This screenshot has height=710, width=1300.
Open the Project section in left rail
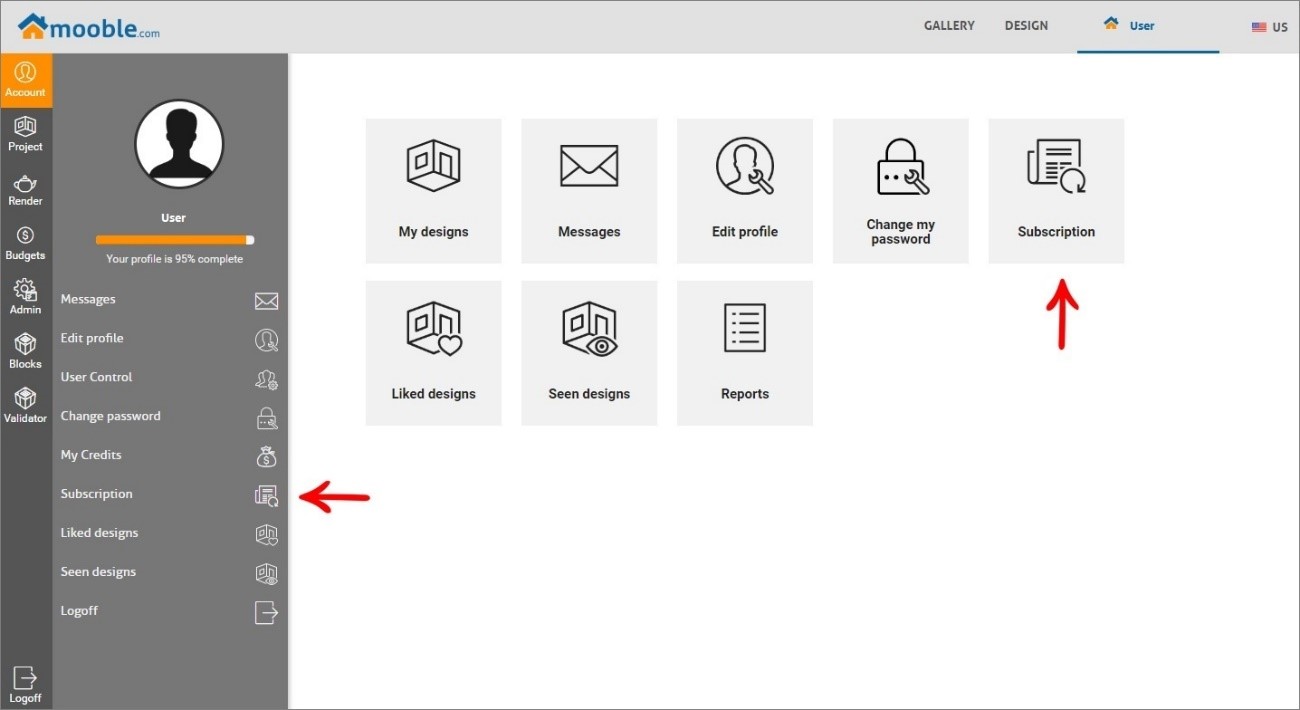click(x=26, y=134)
